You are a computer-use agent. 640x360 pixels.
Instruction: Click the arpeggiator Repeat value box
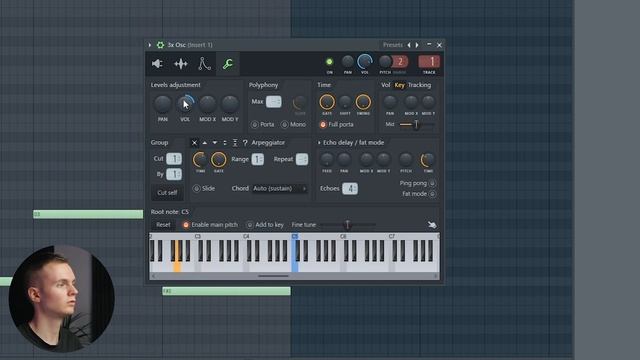point(302,159)
